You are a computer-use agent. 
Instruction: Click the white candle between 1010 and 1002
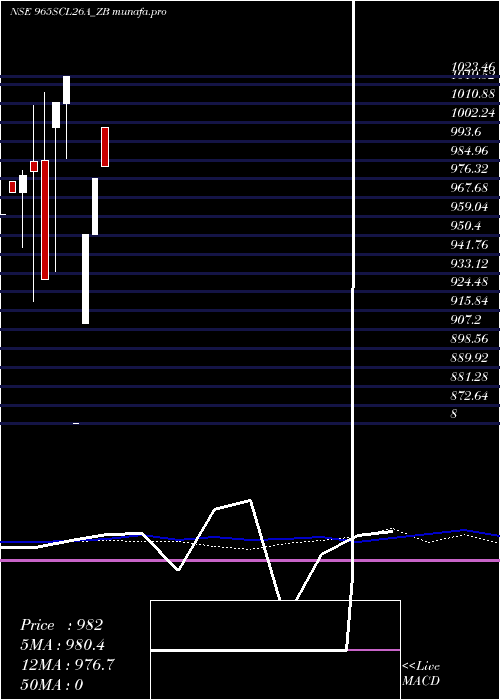coord(56,115)
